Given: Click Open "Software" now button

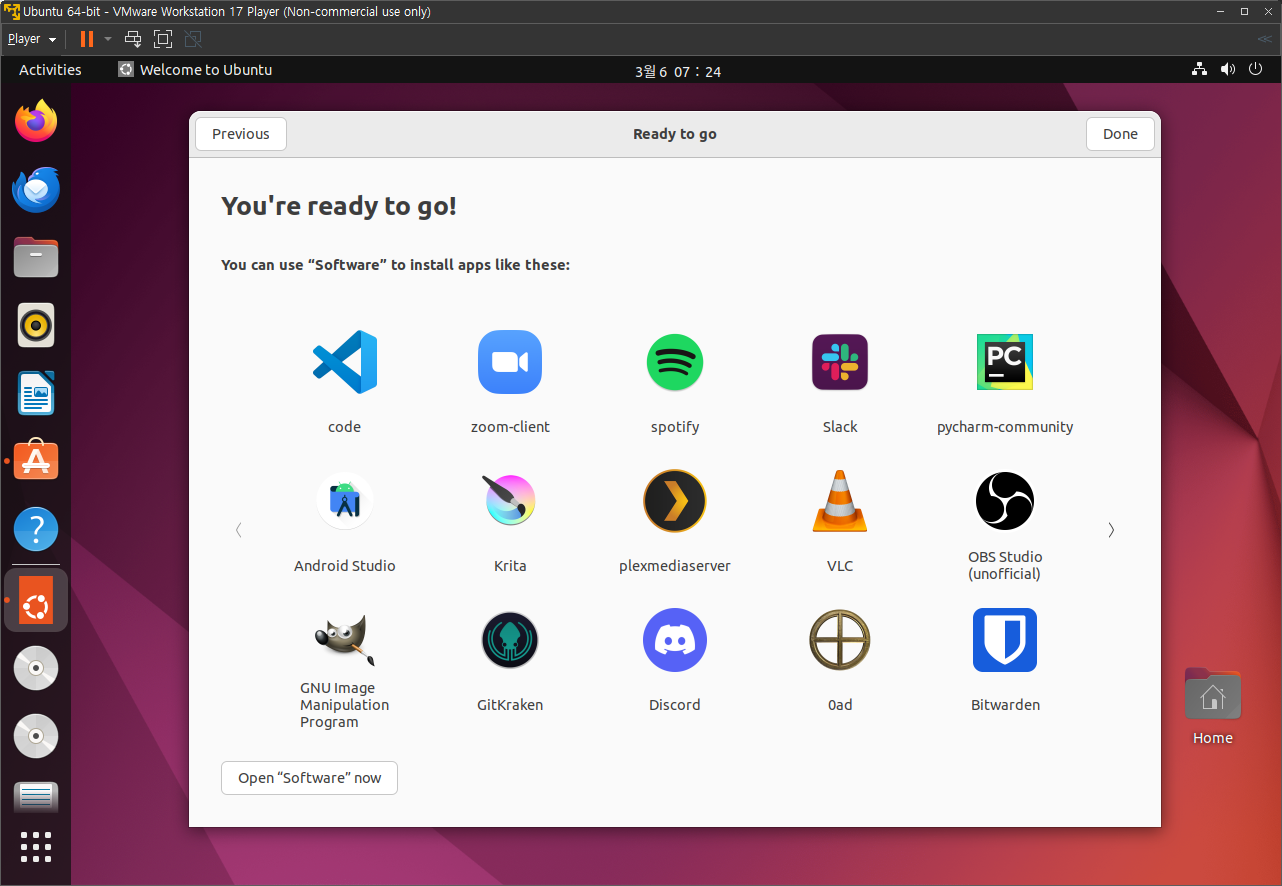Looking at the screenshot, I should point(309,778).
